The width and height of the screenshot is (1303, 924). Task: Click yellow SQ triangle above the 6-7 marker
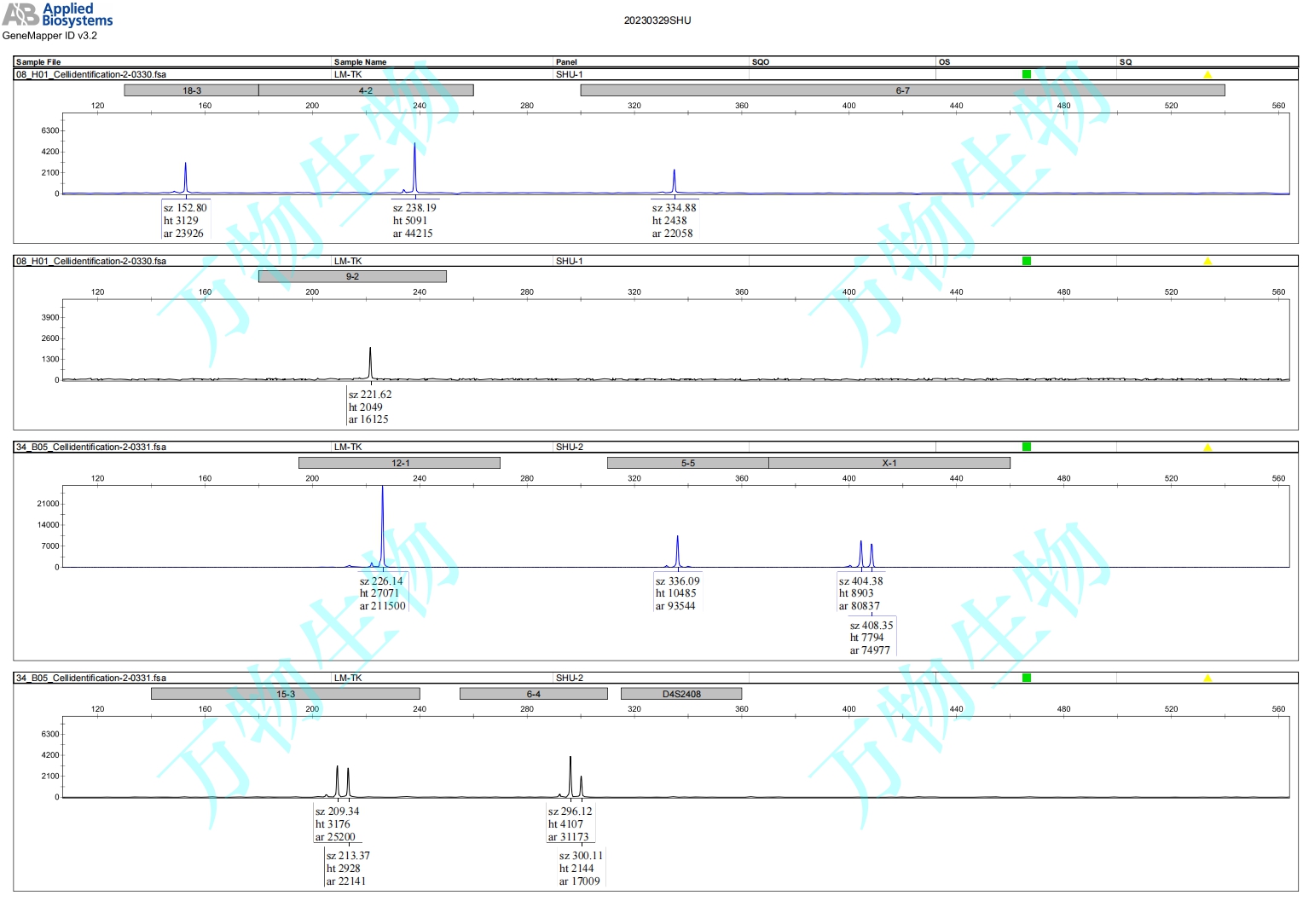point(1207,75)
